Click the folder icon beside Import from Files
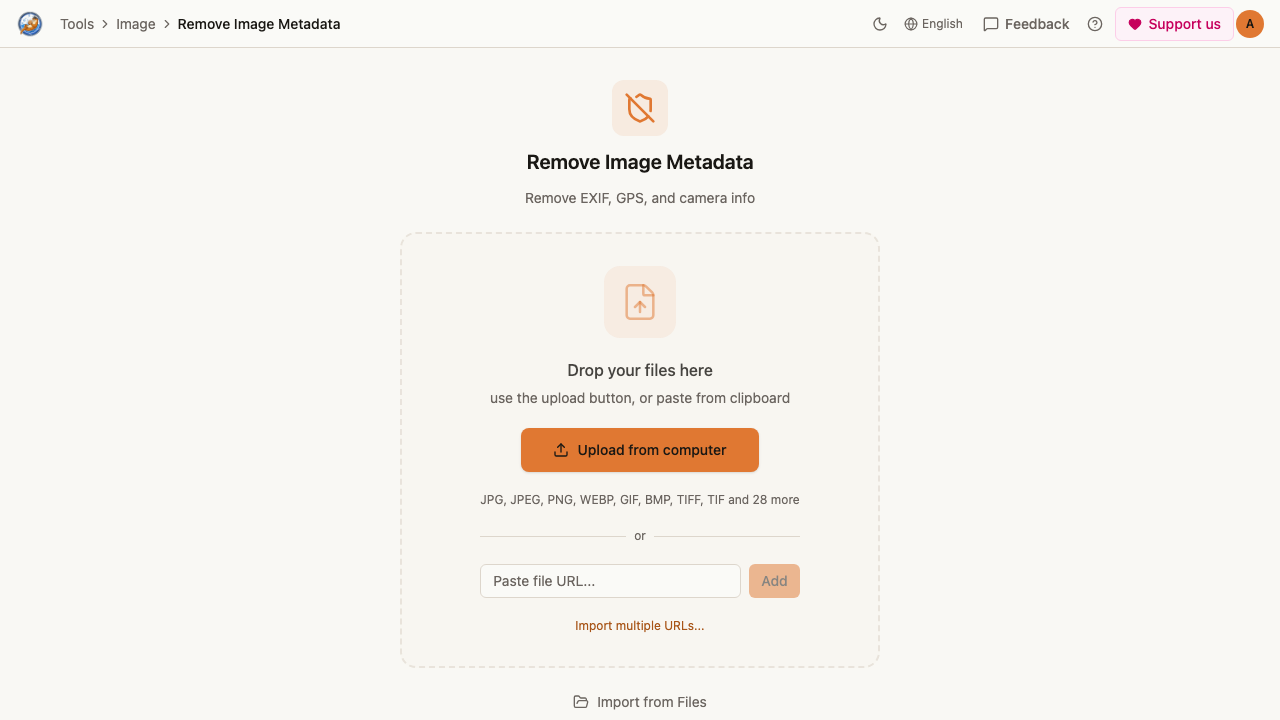The height and width of the screenshot is (720, 1280). [x=581, y=702]
